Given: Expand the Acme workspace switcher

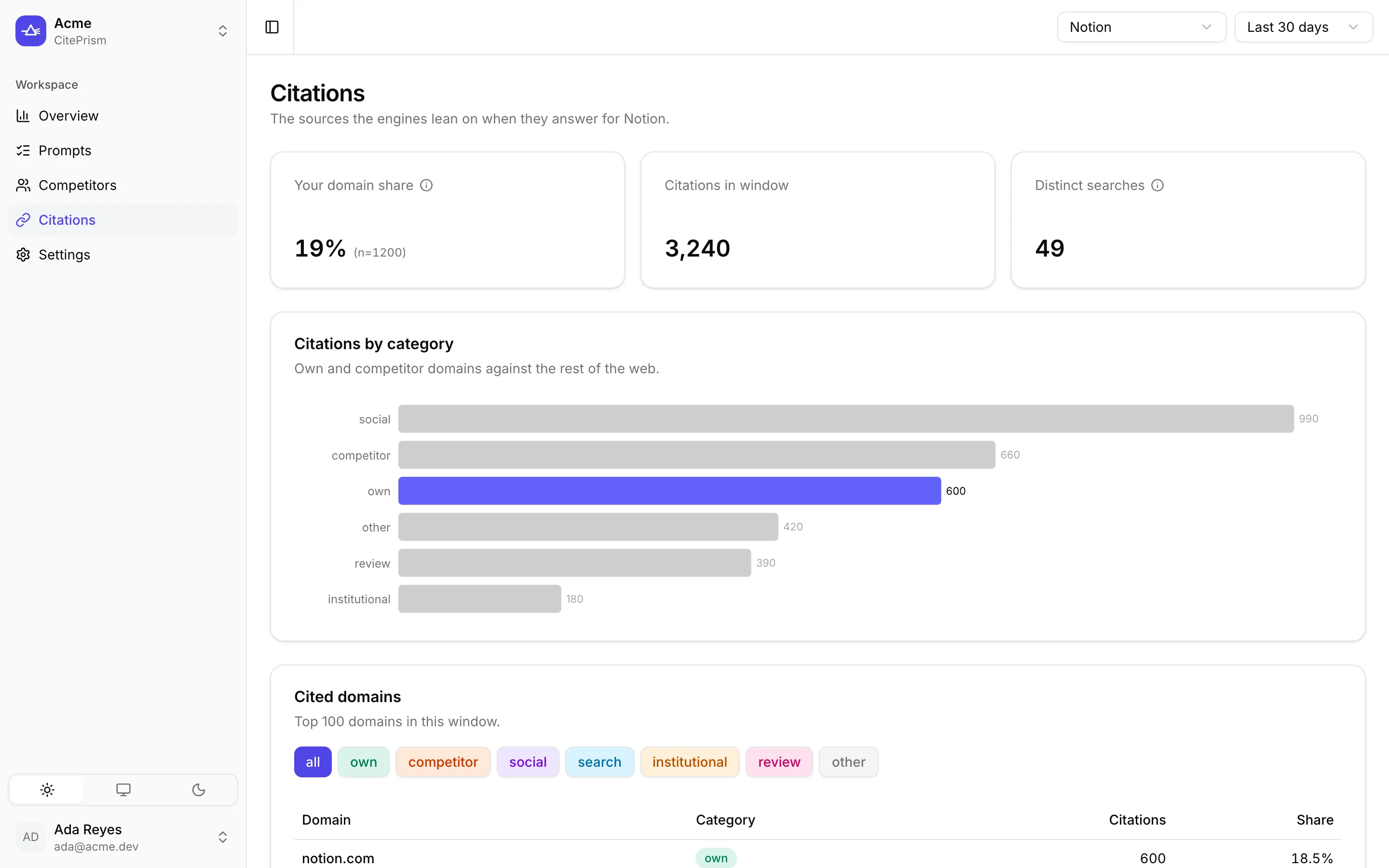Looking at the screenshot, I should [223, 31].
